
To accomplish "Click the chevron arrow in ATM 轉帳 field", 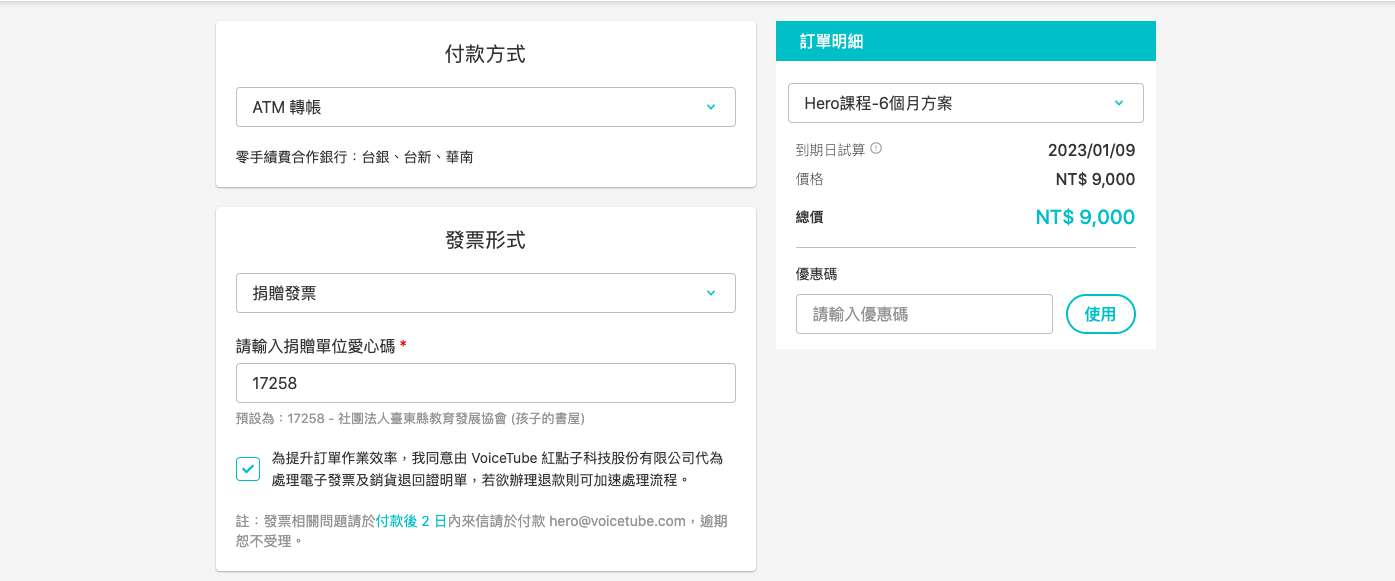I will (710, 107).
